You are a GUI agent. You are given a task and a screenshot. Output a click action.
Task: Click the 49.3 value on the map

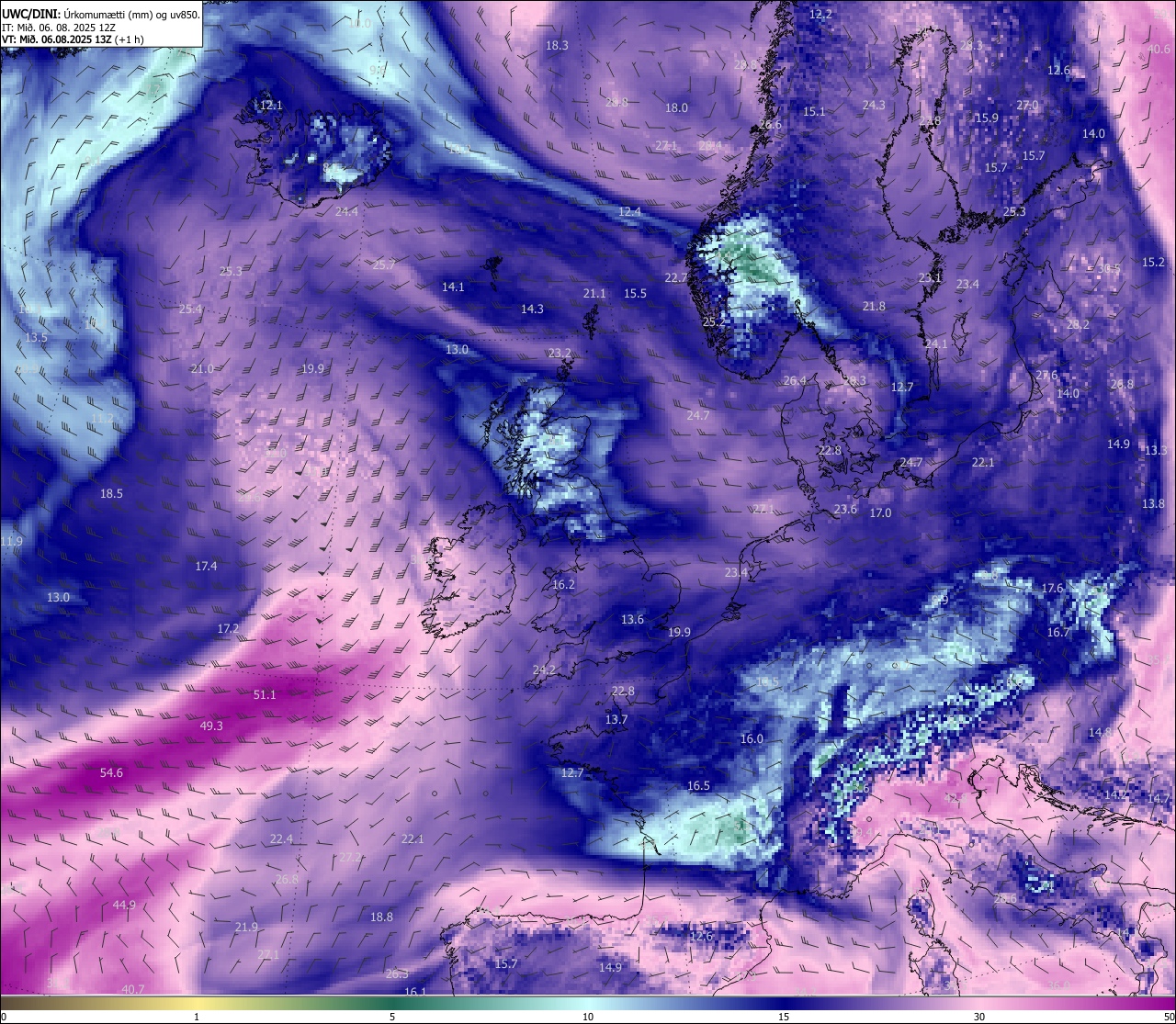pos(211,726)
